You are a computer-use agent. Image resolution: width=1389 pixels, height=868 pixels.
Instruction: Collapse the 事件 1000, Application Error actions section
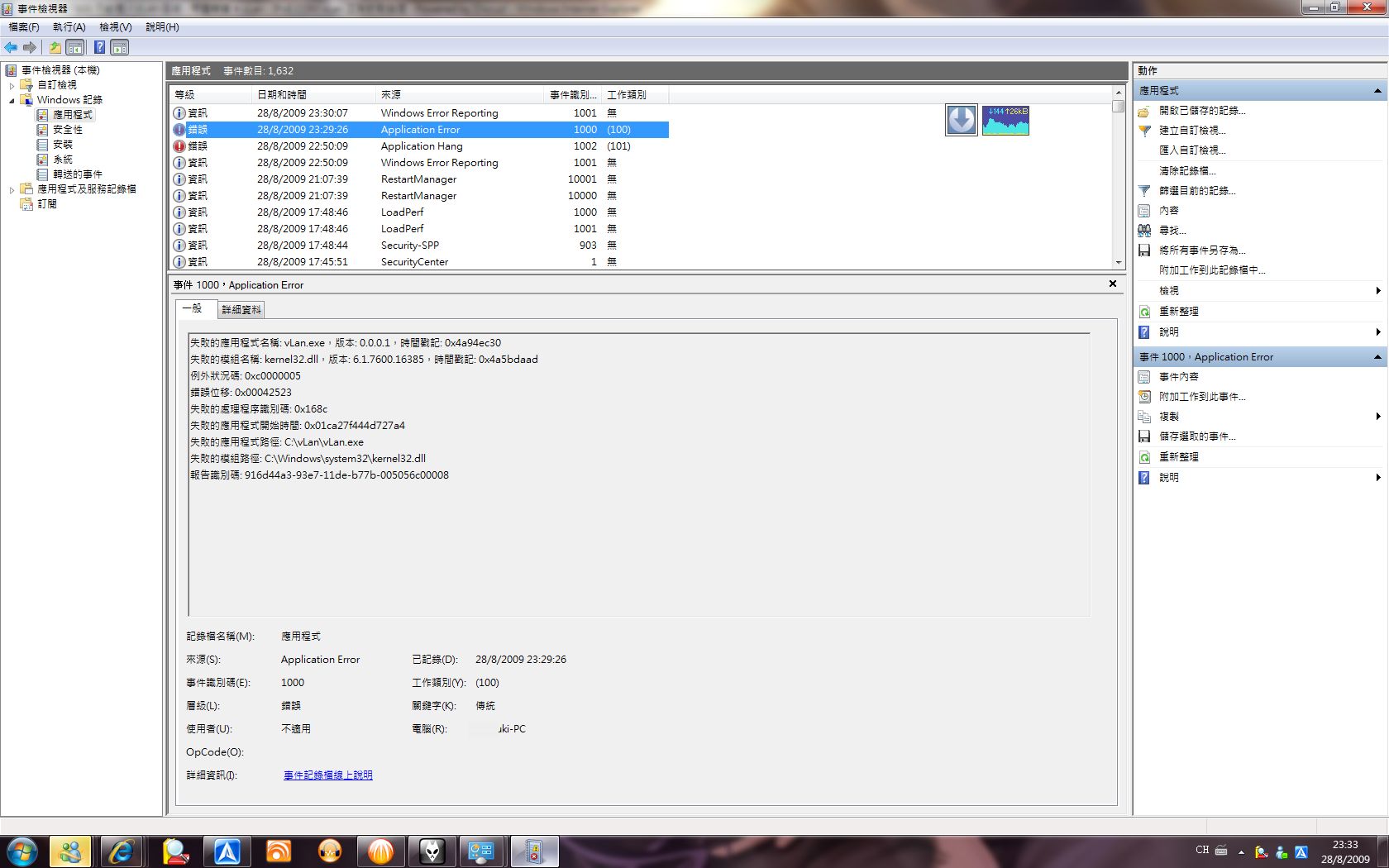pos(1377,357)
